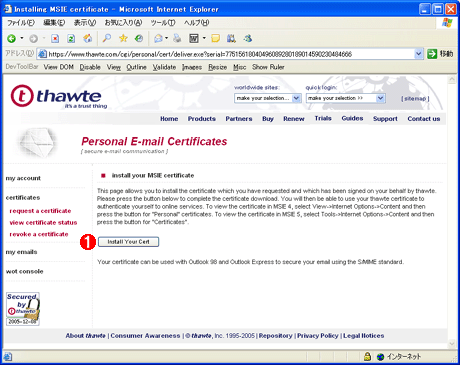This screenshot has width=460, height=365.
Task: Open the Outline menu in DevToolBar
Action: 136,67
